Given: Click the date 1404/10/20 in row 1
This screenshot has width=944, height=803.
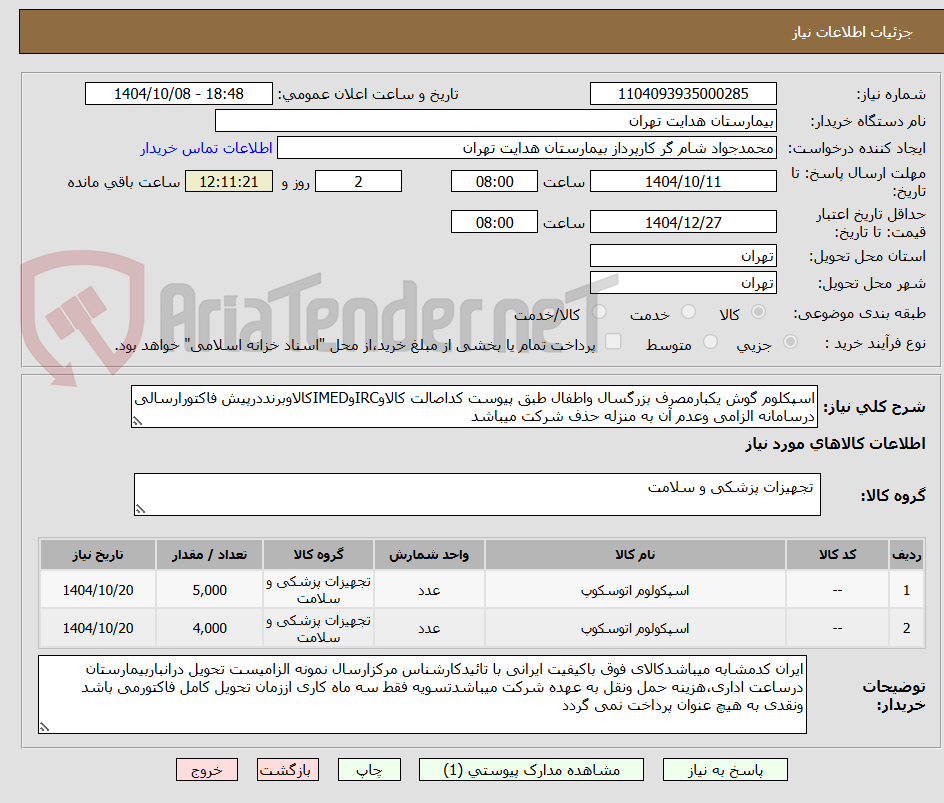Looking at the screenshot, I should click(x=98, y=591).
